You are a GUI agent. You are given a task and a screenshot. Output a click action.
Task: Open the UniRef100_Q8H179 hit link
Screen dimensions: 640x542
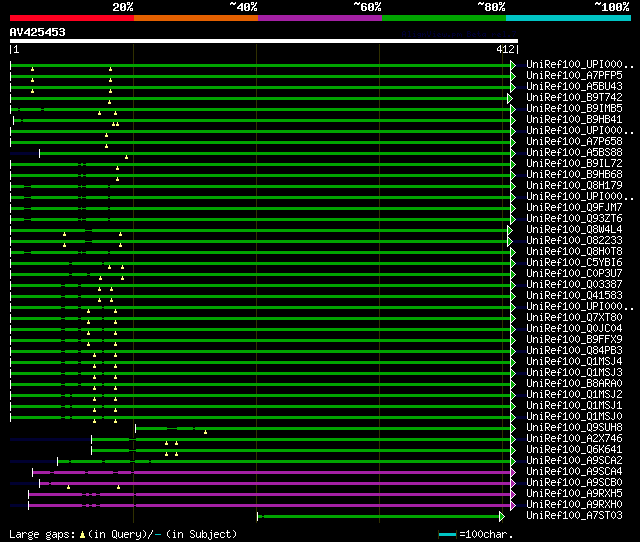(x=574, y=186)
